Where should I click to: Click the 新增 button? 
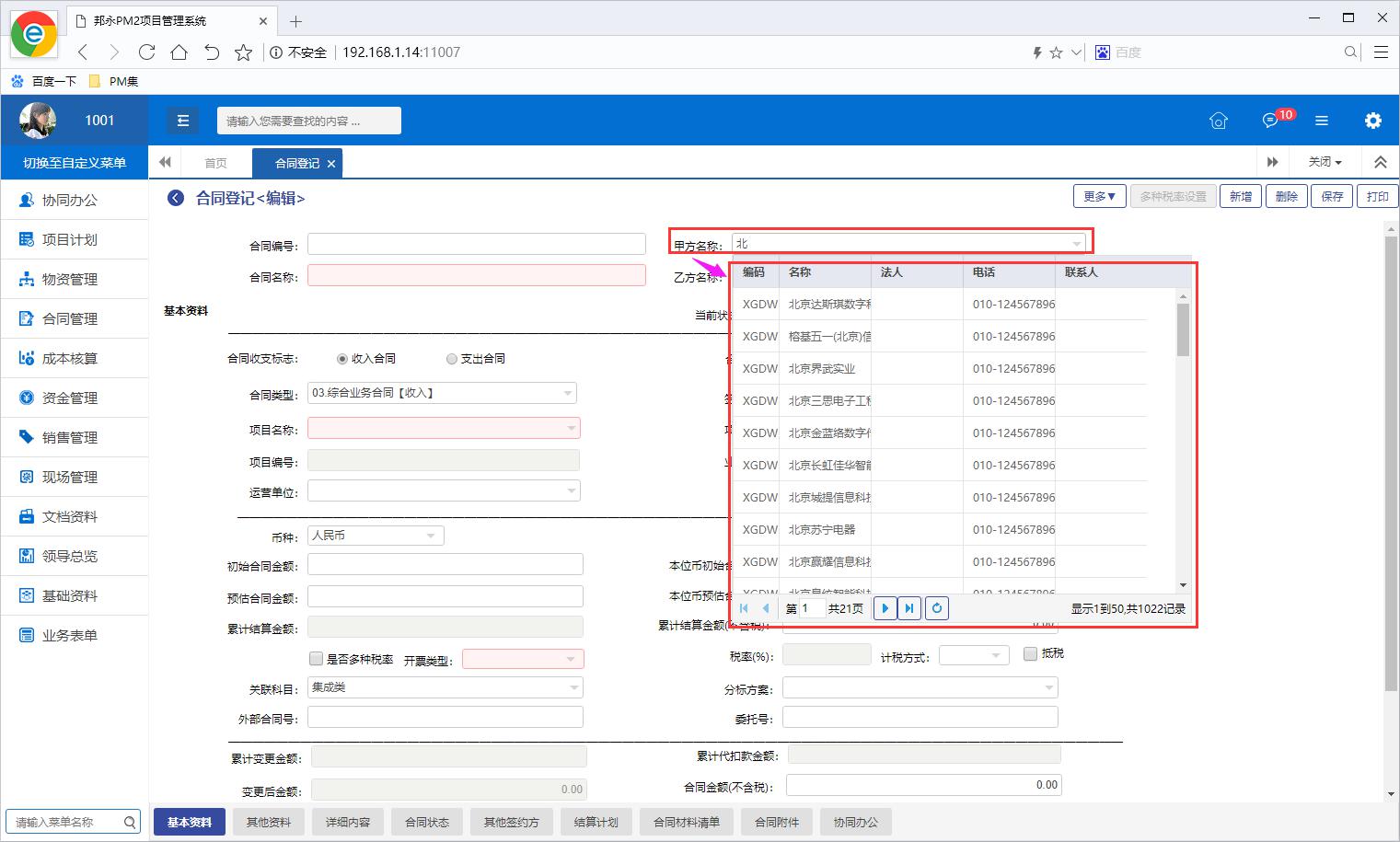point(1240,196)
